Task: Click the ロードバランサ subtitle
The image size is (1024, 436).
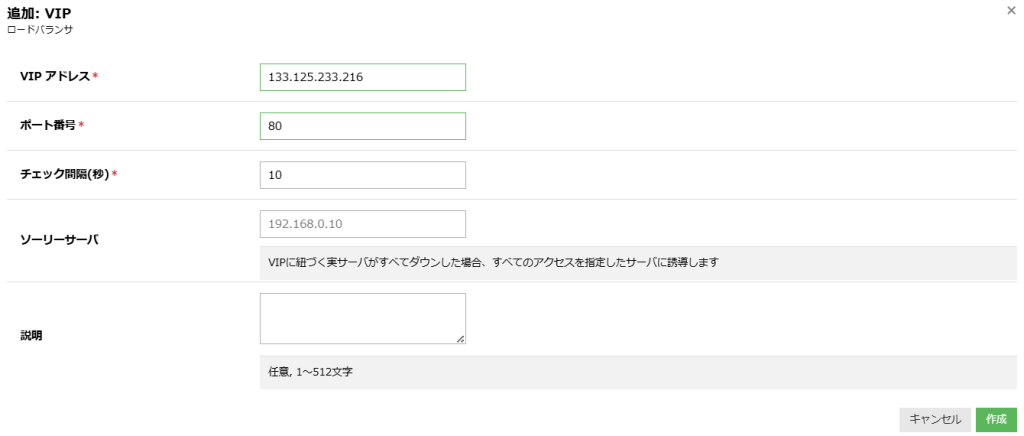Action: click(40, 30)
